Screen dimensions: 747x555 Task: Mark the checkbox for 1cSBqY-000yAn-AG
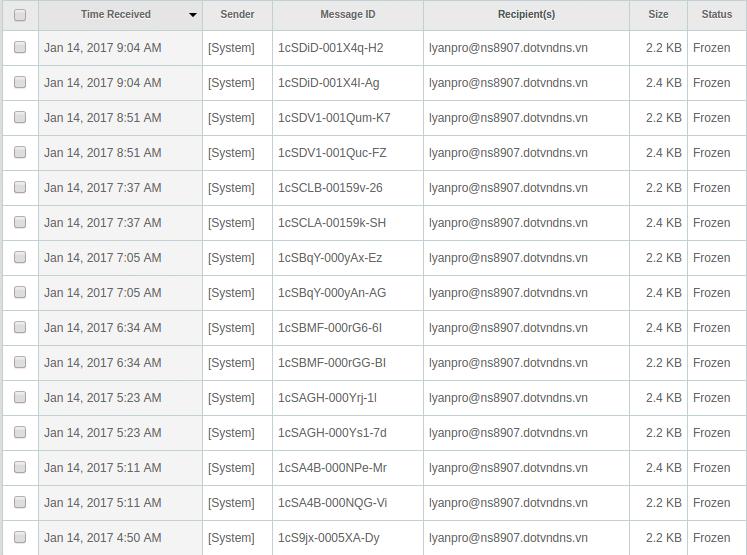(20, 292)
